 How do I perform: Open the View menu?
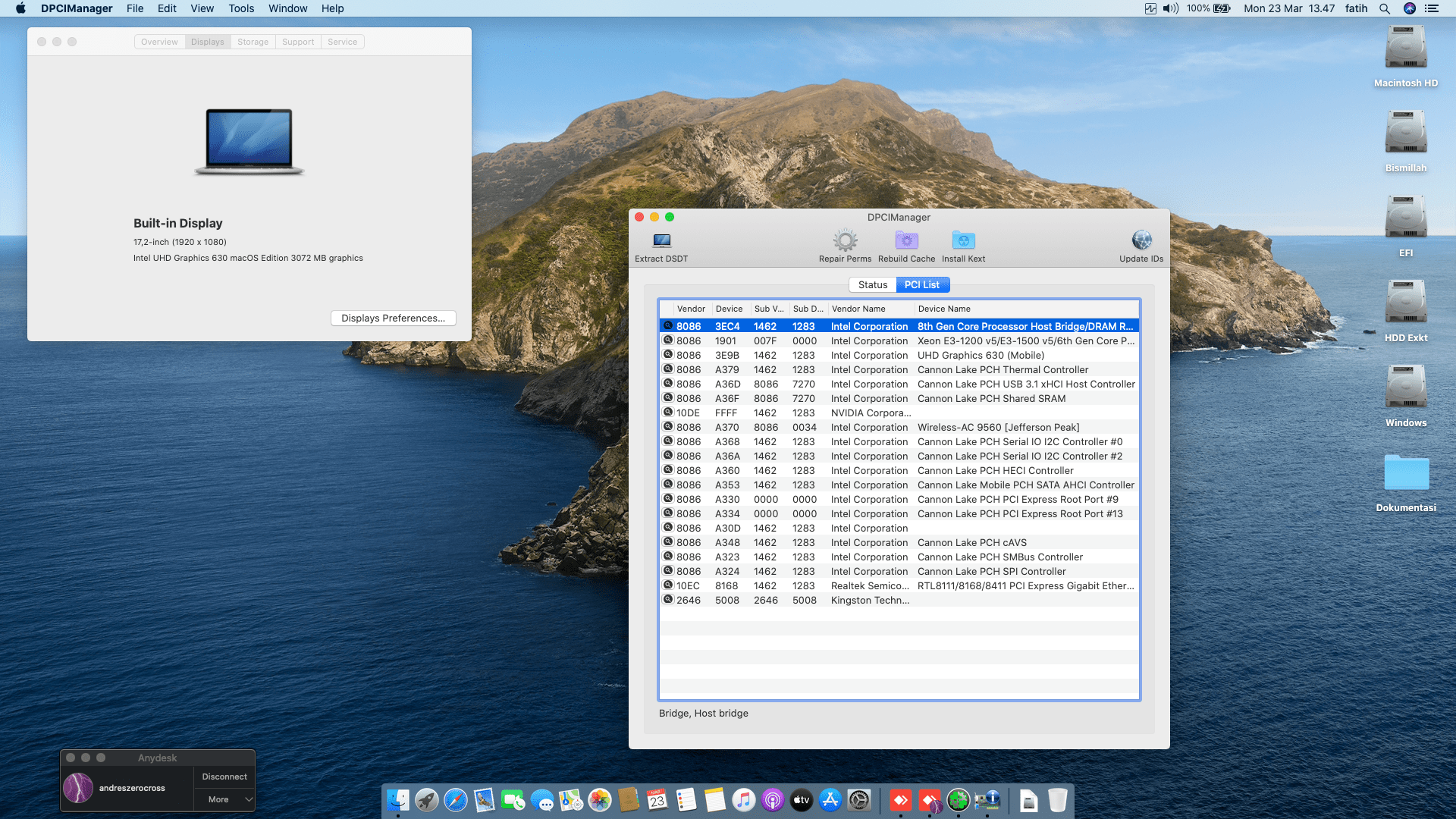pyautogui.click(x=202, y=8)
